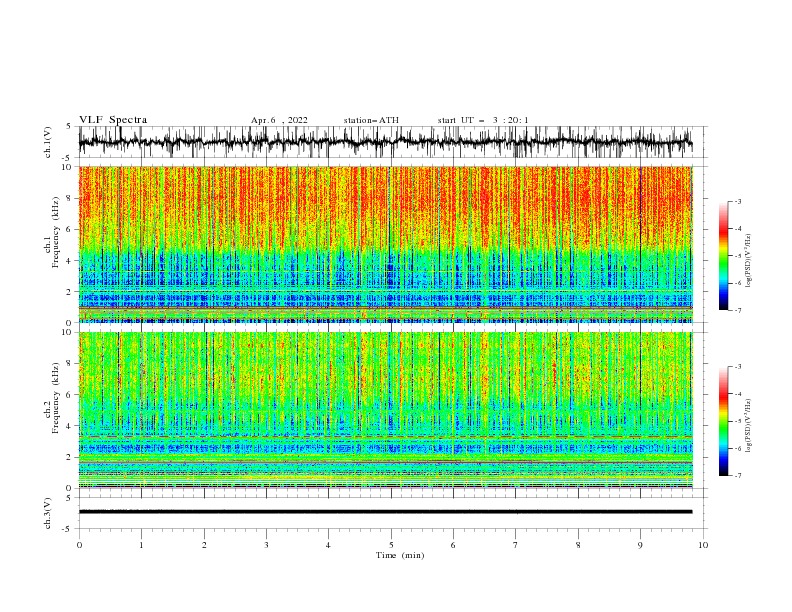Image resolution: width=792 pixels, height=612 pixels.
Task: Click the "station=ATH" header label
Action: pyautogui.click(x=371, y=120)
